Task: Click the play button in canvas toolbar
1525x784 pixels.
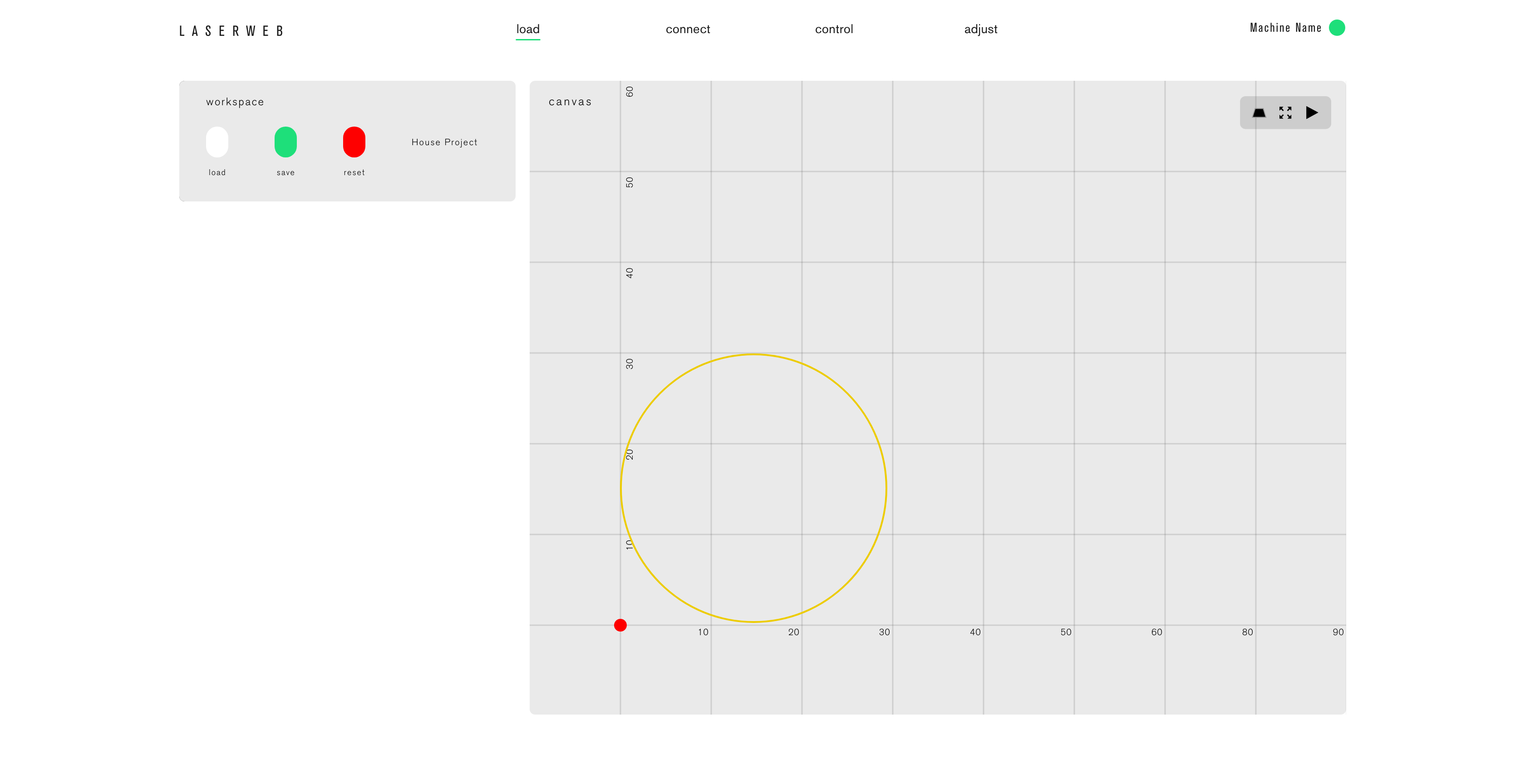Action: tap(1312, 113)
